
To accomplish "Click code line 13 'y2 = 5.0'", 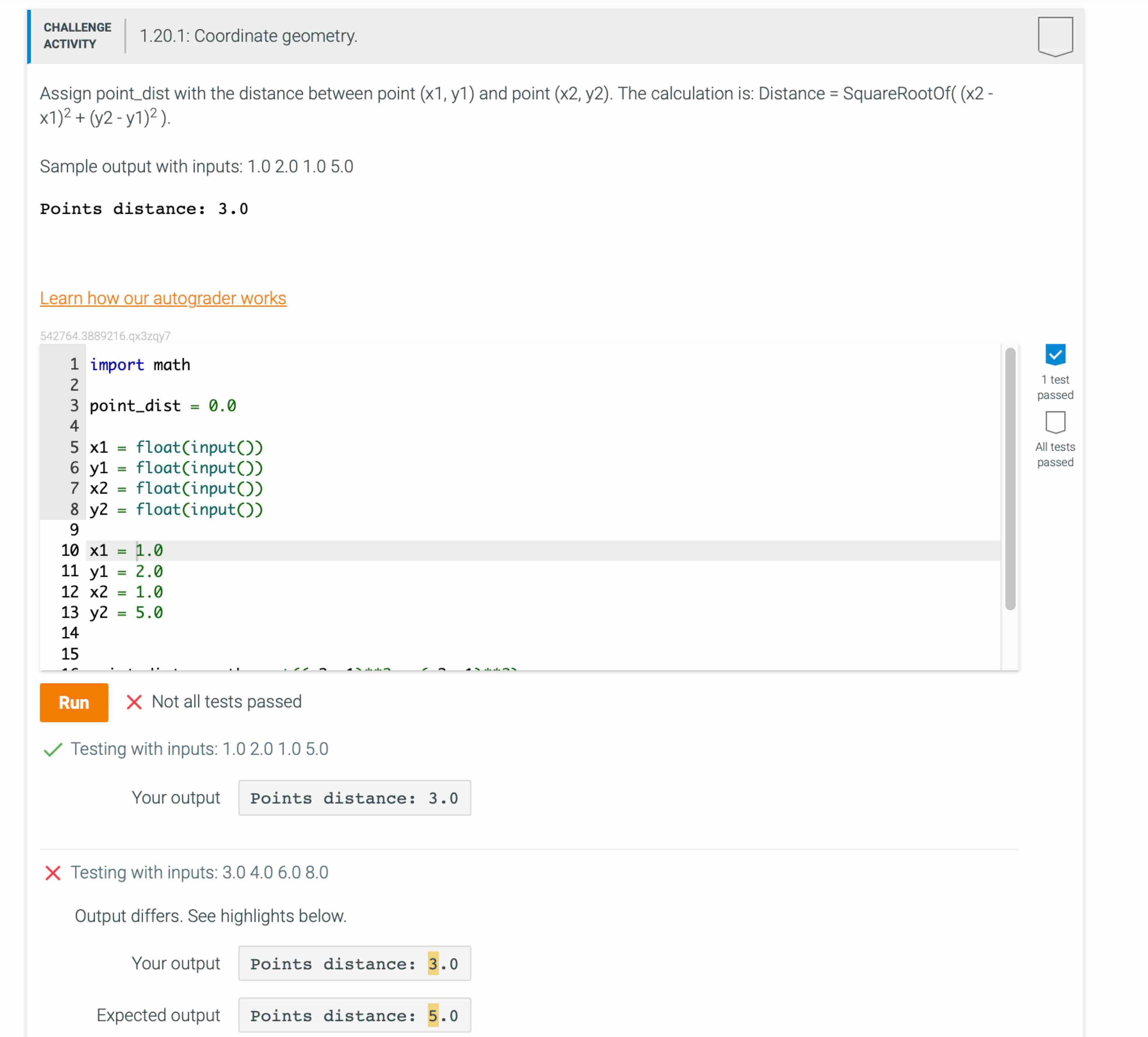I will 126,613.
